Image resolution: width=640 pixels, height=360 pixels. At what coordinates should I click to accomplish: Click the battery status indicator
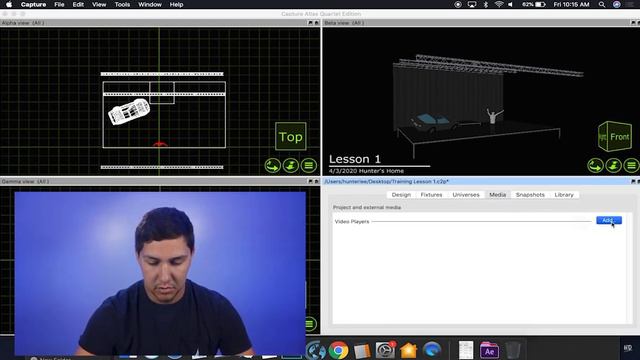(533, 4)
